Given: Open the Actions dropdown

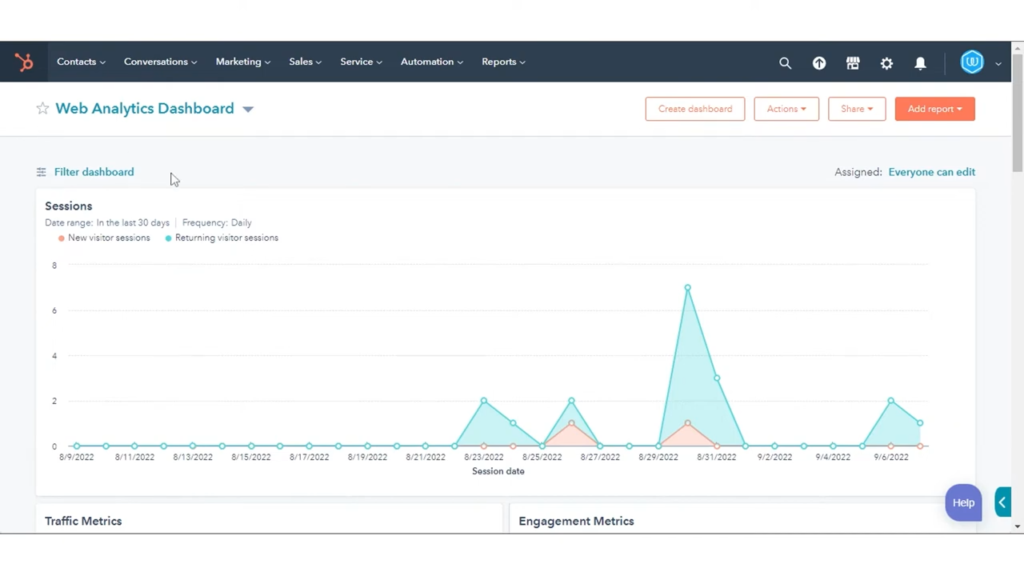Looking at the screenshot, I should (786, 108).
